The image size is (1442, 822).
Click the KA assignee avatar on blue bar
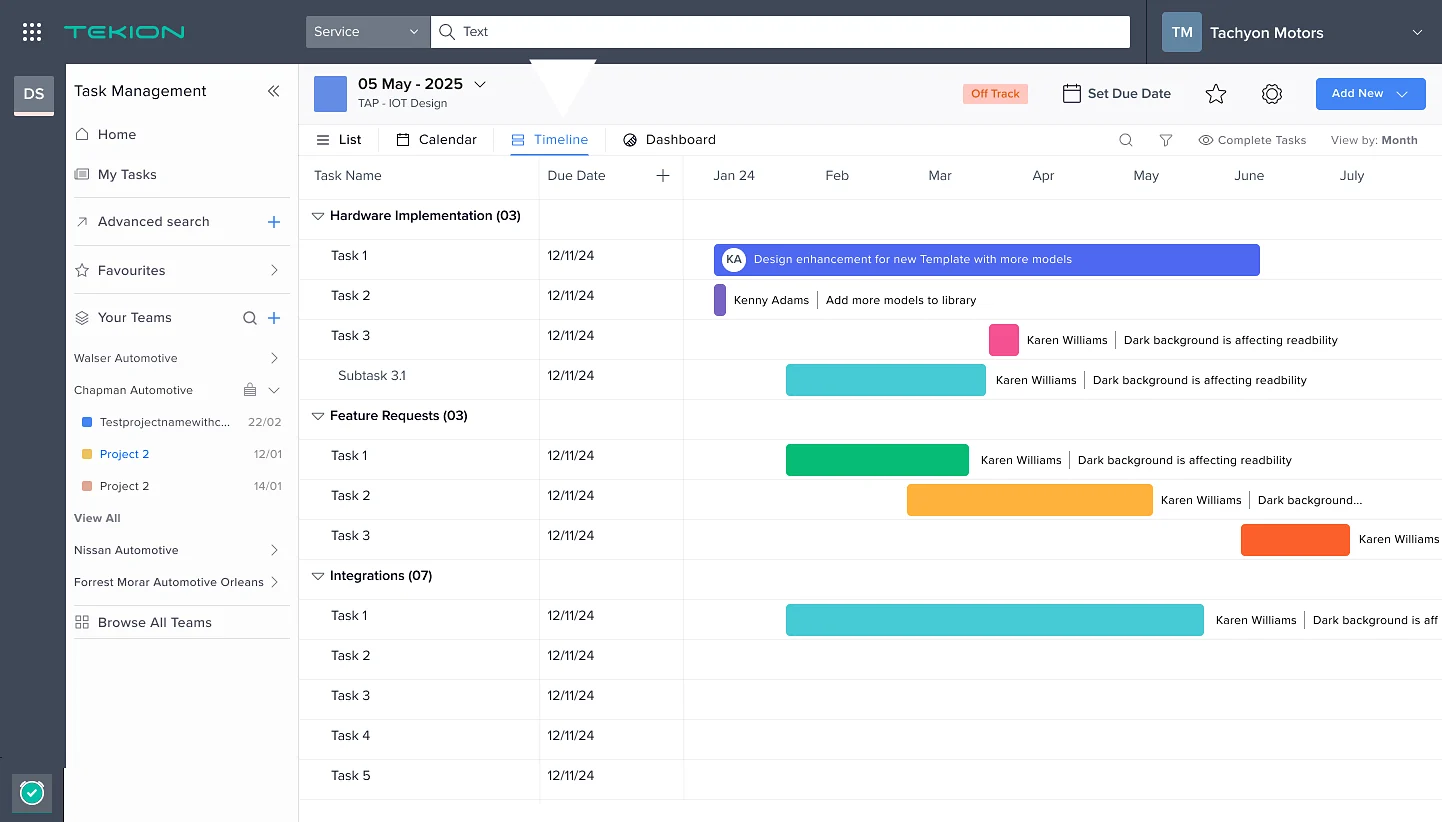coord(734,260)
